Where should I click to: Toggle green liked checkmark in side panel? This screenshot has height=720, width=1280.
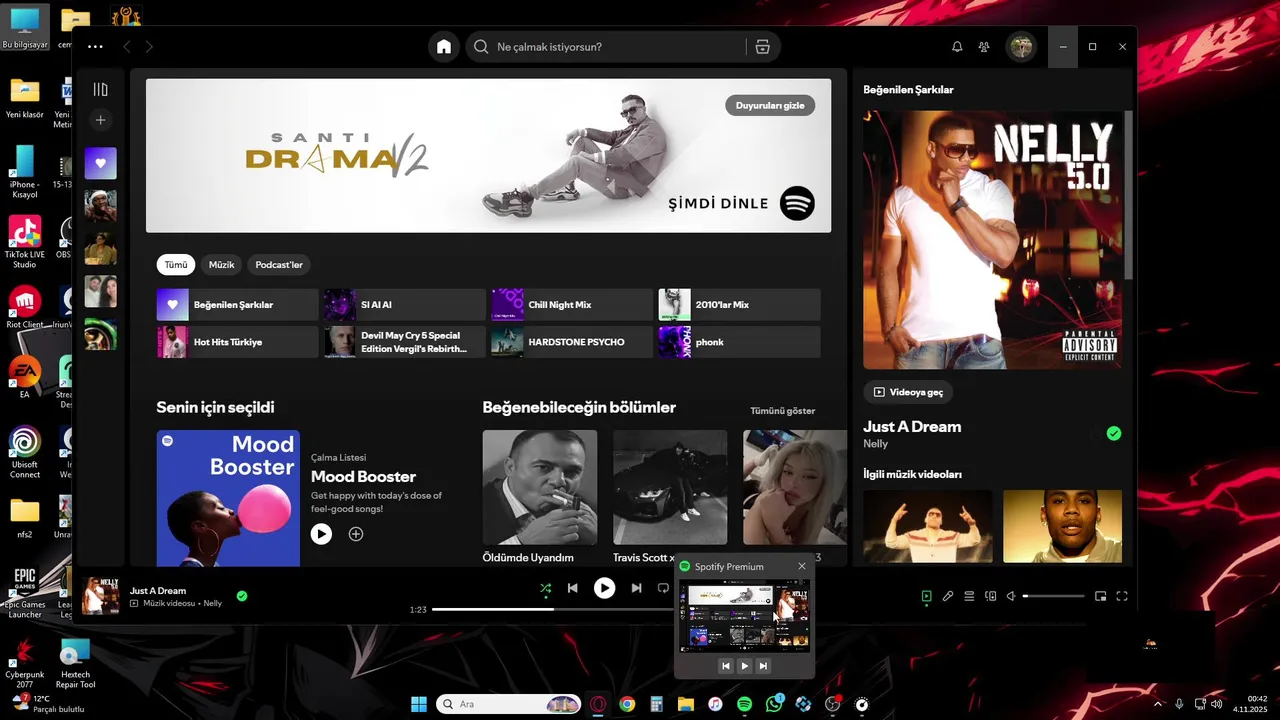[x=1114, y=433]
